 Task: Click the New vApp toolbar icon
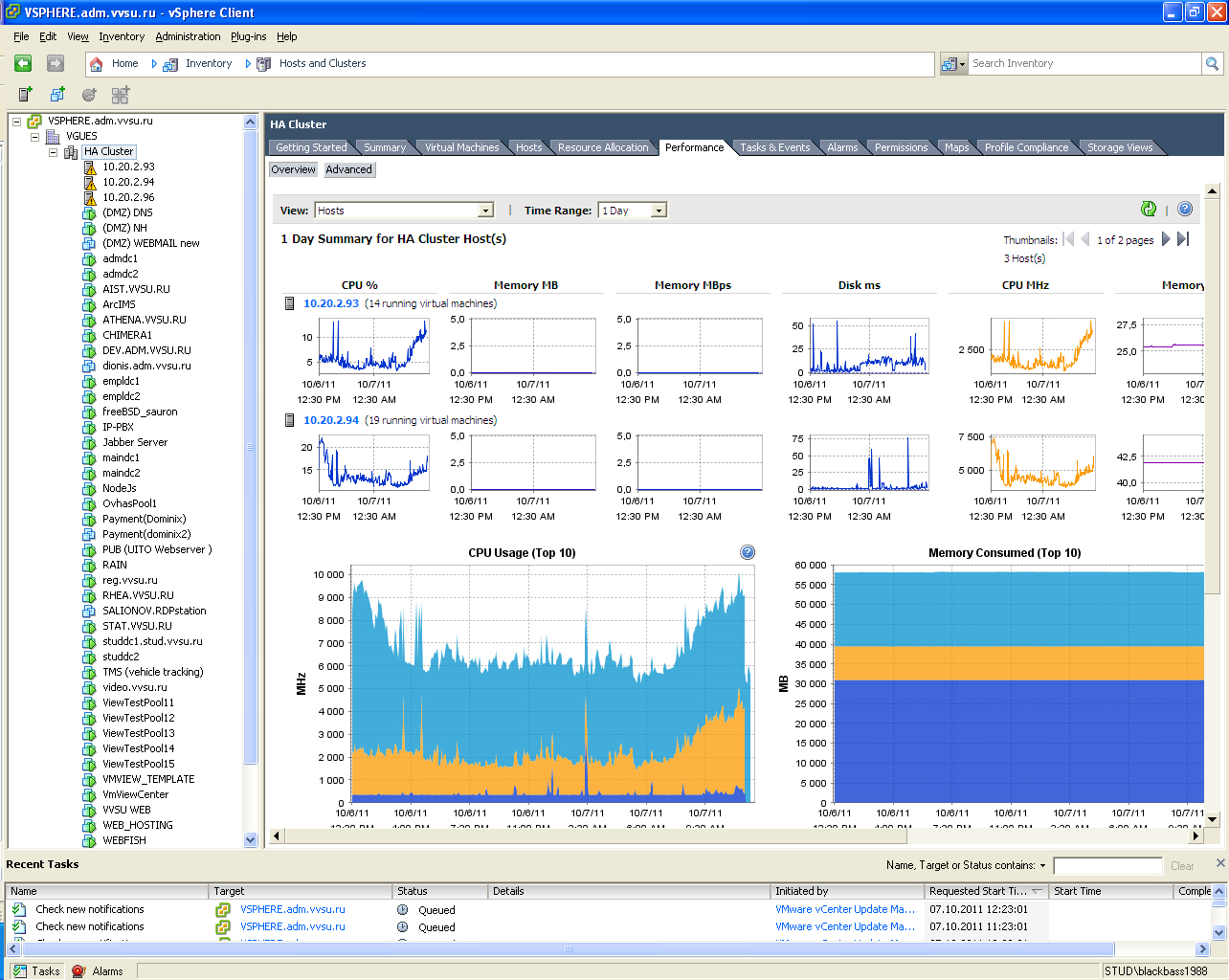coord(121,94)
